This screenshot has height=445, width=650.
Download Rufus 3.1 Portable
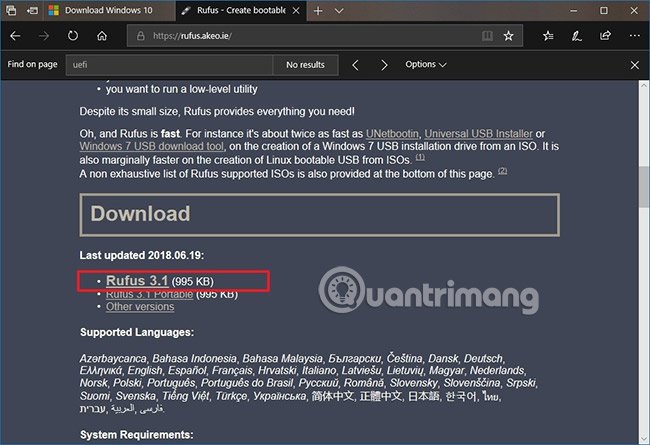click(x=149, y=294)
